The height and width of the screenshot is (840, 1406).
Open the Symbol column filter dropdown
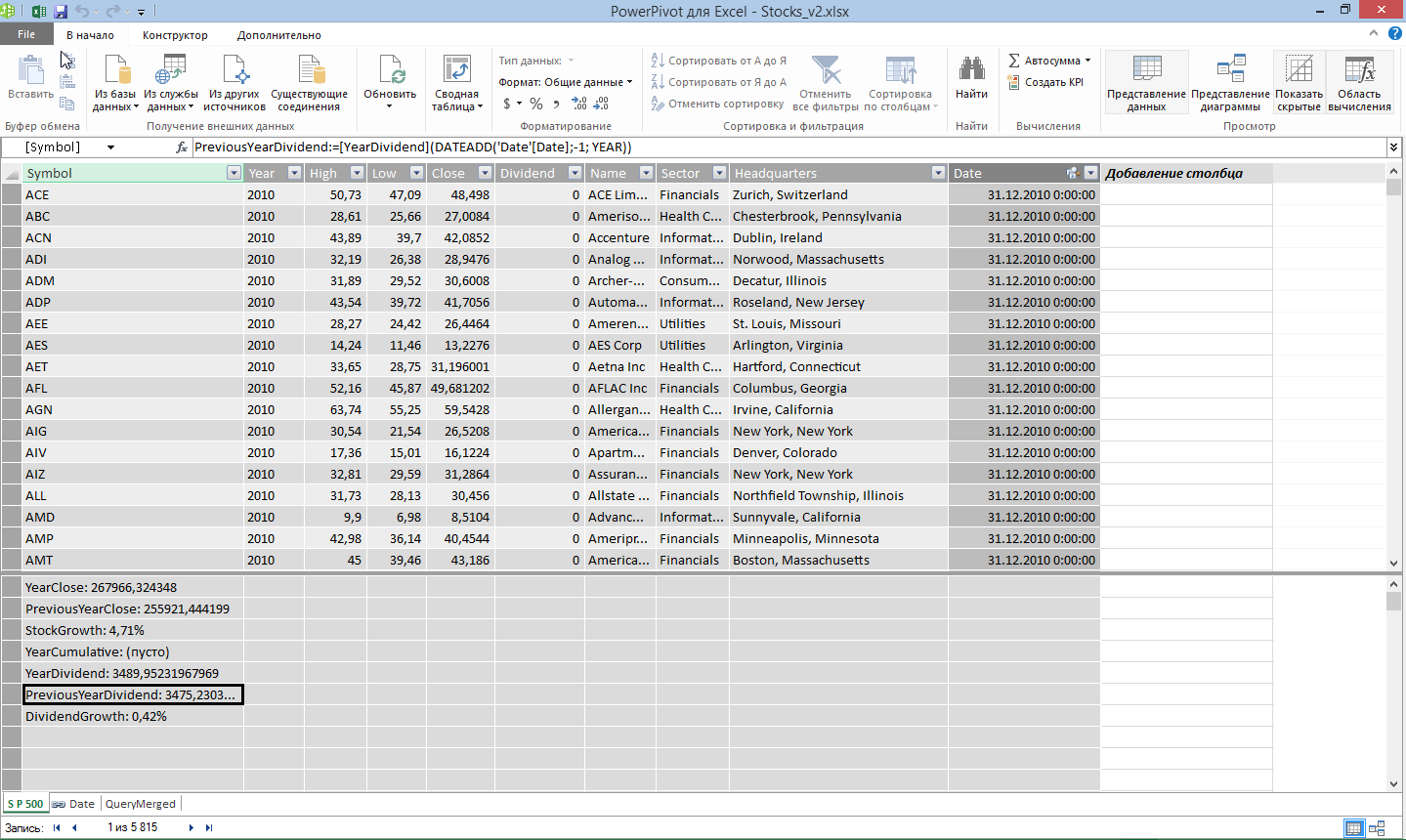coord(234,173)
